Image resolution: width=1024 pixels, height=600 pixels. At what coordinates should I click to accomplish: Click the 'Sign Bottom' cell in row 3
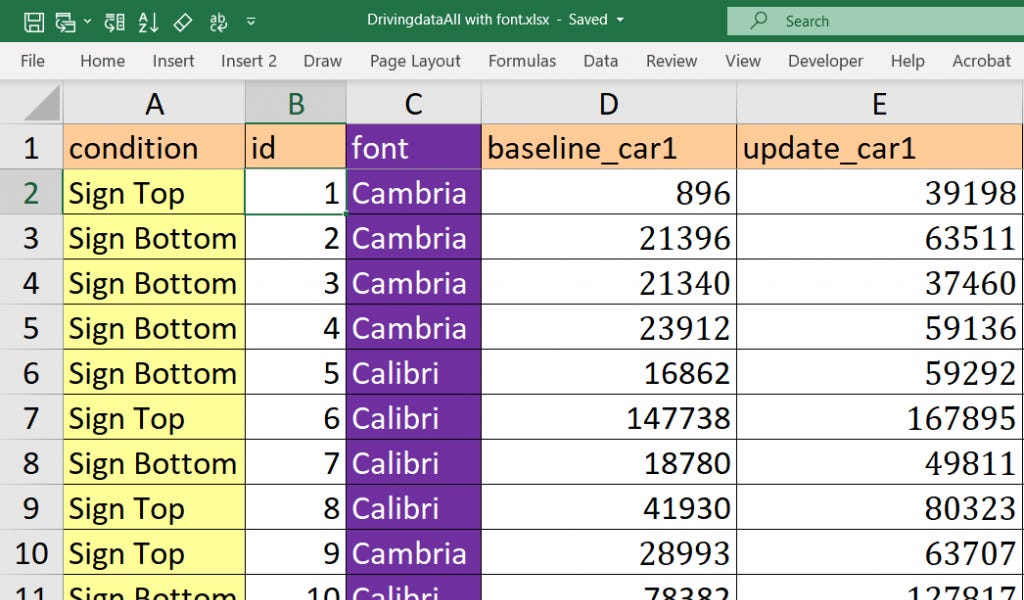click(154, 238)
